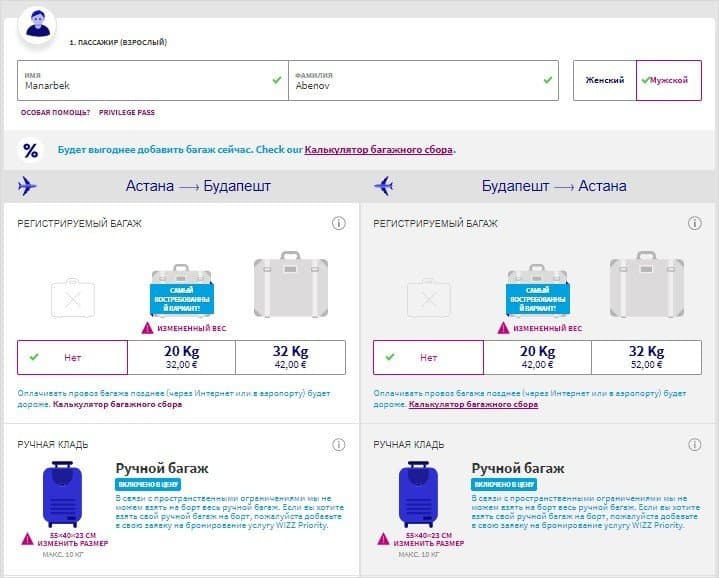The height and width of the screenshot is (578, 719).
Task: Click the 20 kg suitcase icon, Будапешт → Астана
Action: (x=538, y=290)
